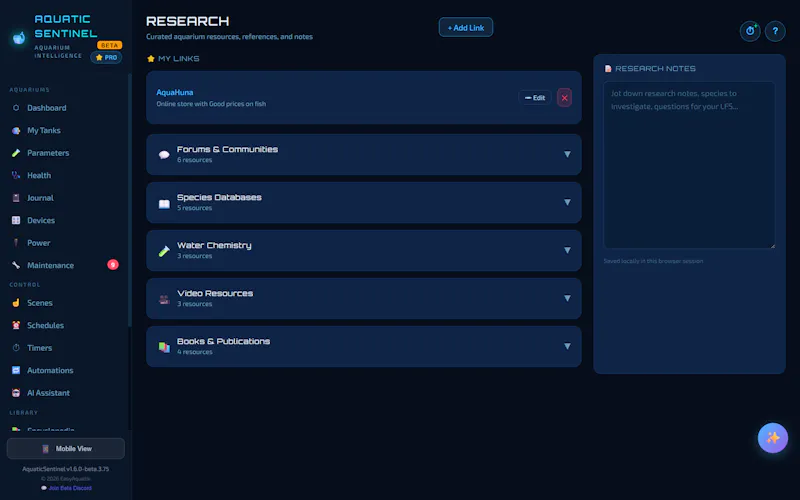800x500 pixels.
Task: Click the Automations icon in sidebar
Action: coord(16,370)
